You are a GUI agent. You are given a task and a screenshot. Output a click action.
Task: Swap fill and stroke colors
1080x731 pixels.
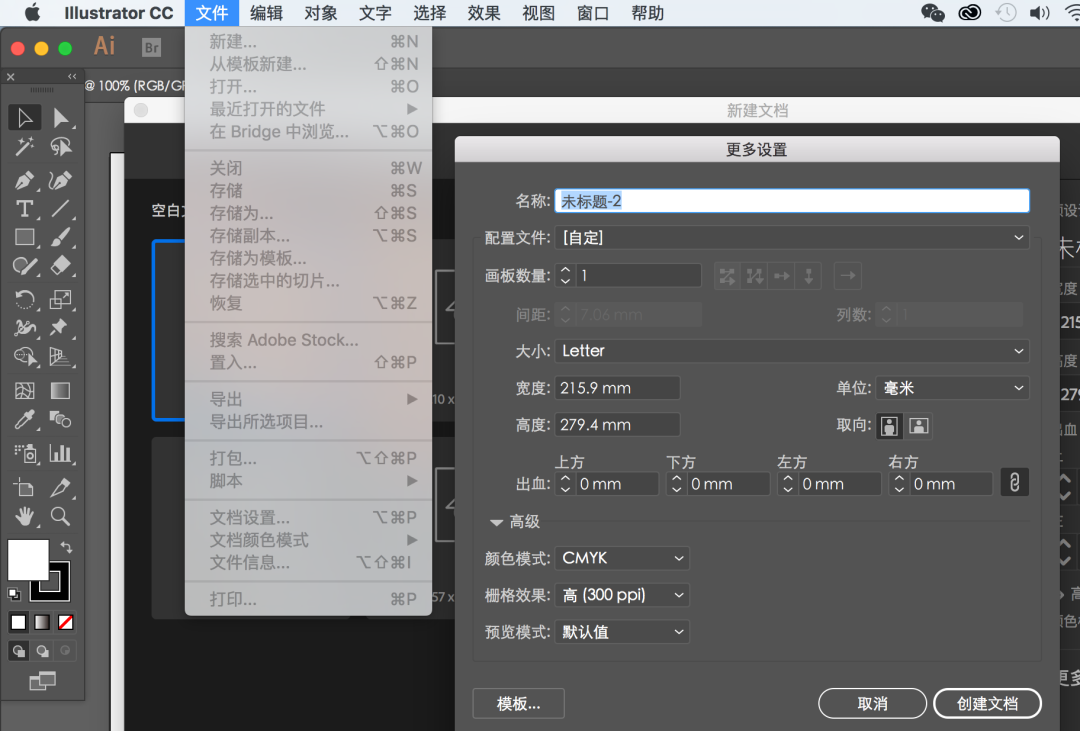[66, 547]
